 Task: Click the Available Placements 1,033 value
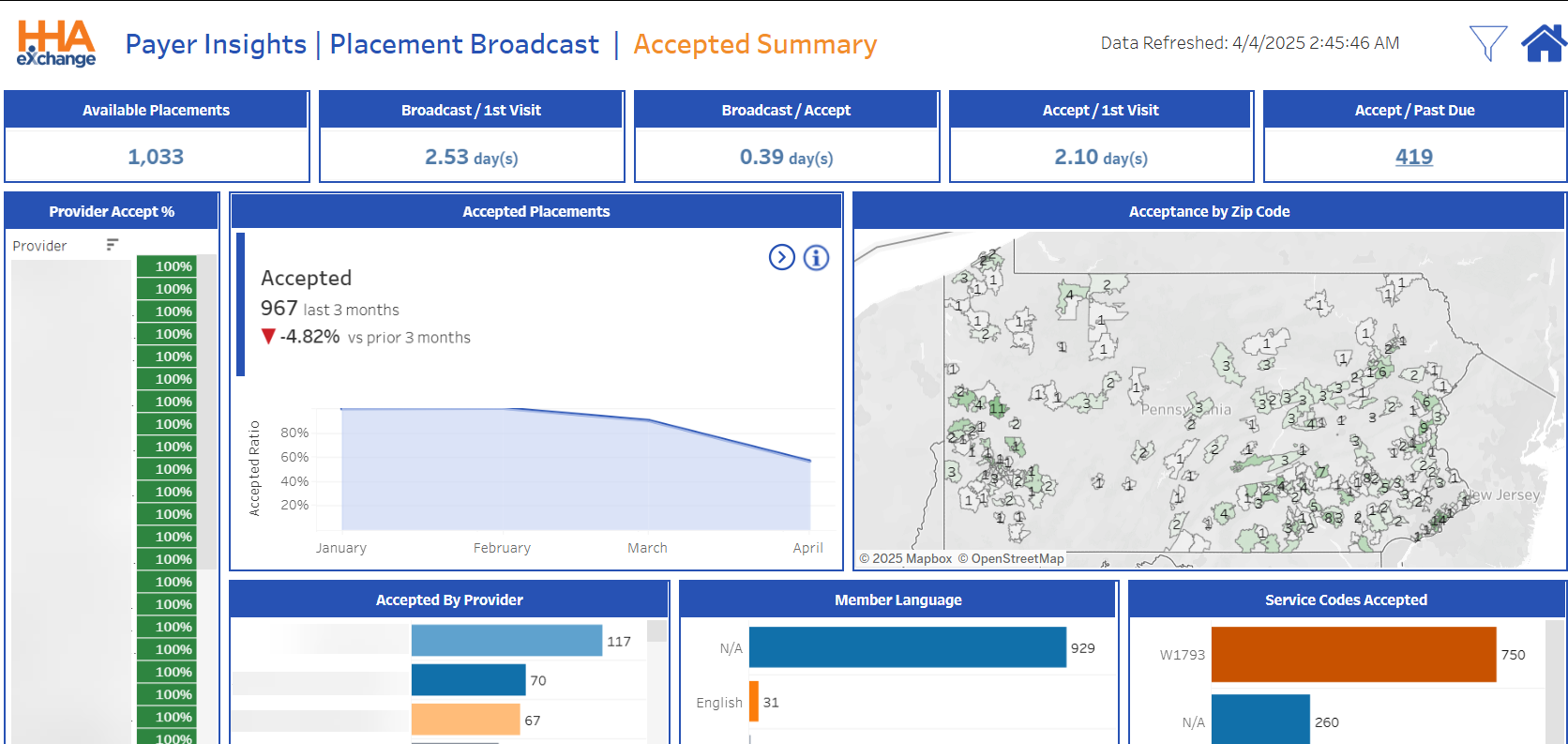pos(156,157)
